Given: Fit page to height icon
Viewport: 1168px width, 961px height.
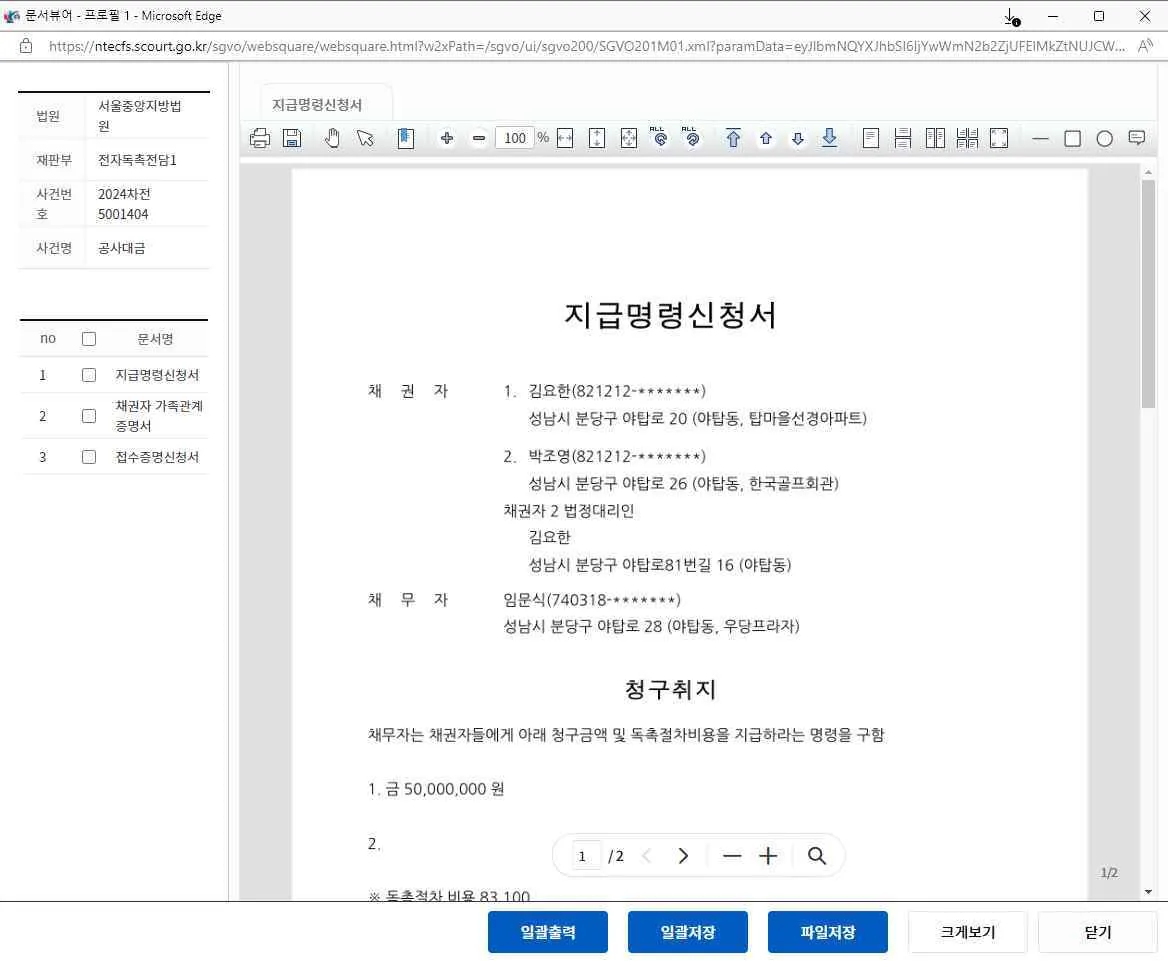Looking at the screenshot, I should (597, 138).
